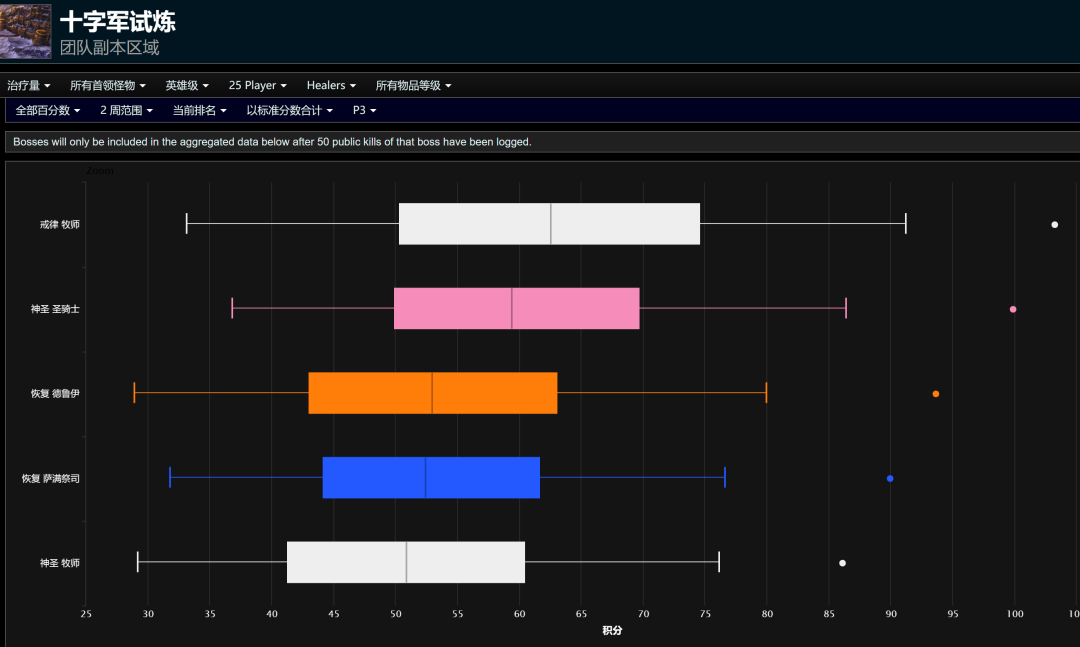Open the Healers role dropdown
The image size is (1080, 647).
331,85
